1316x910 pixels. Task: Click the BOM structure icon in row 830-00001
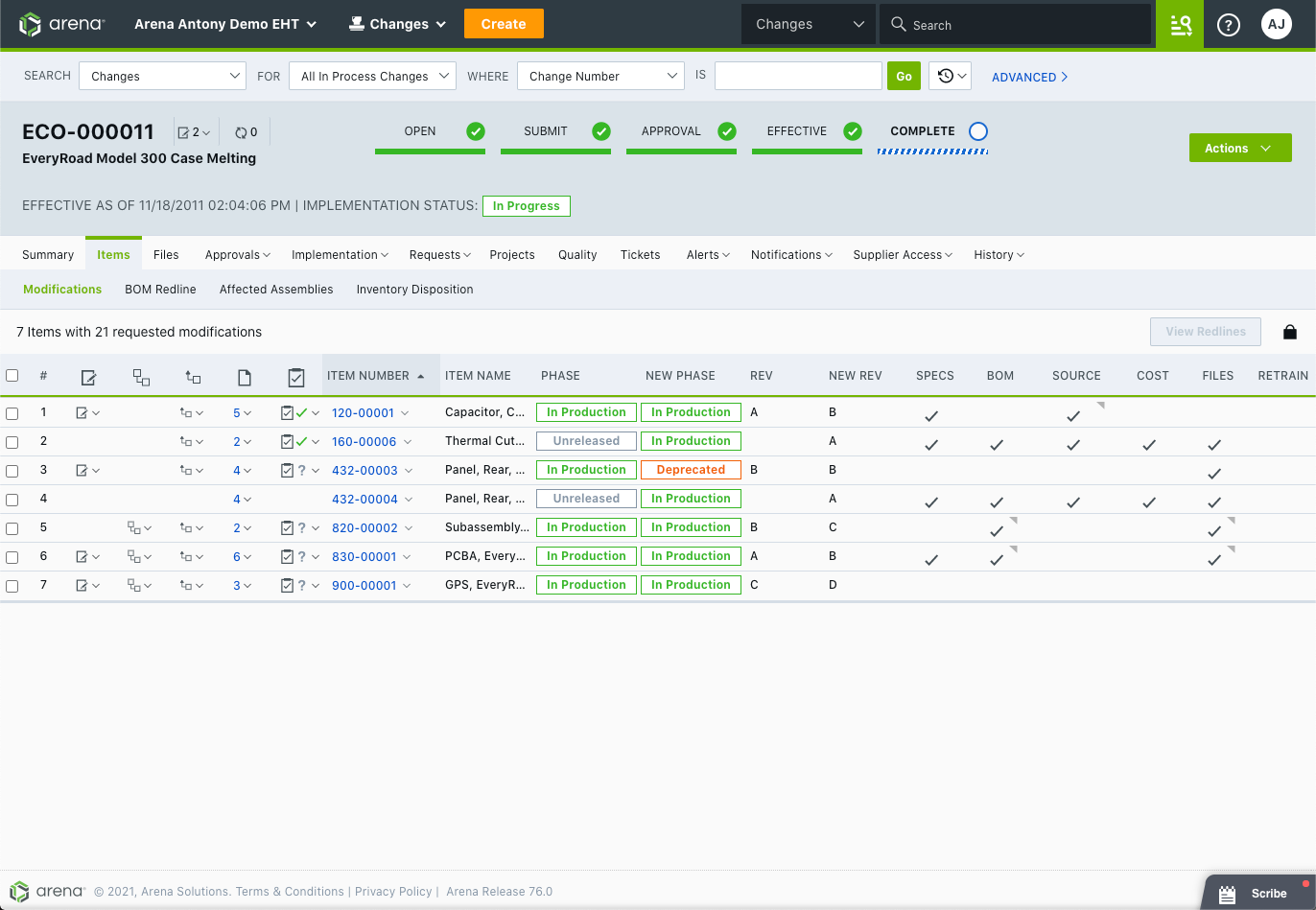click(134, 557)
